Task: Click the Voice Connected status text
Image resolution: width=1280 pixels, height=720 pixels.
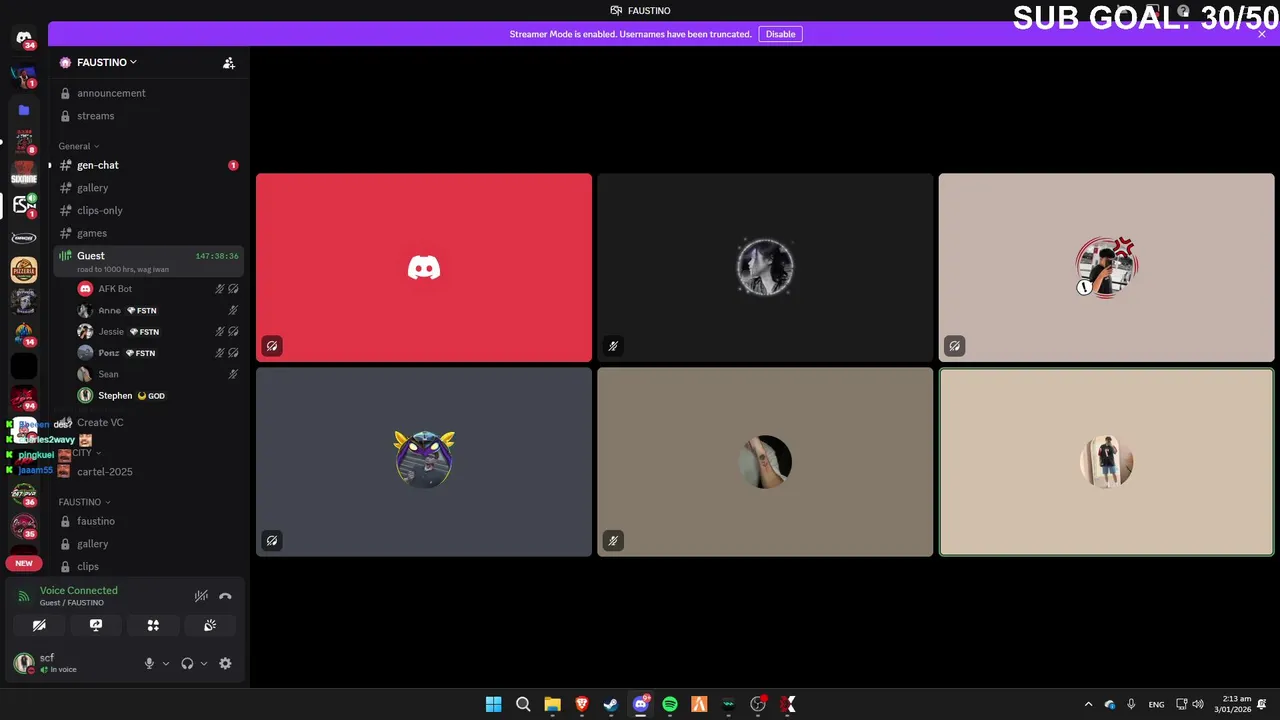Action: (78, 591)
